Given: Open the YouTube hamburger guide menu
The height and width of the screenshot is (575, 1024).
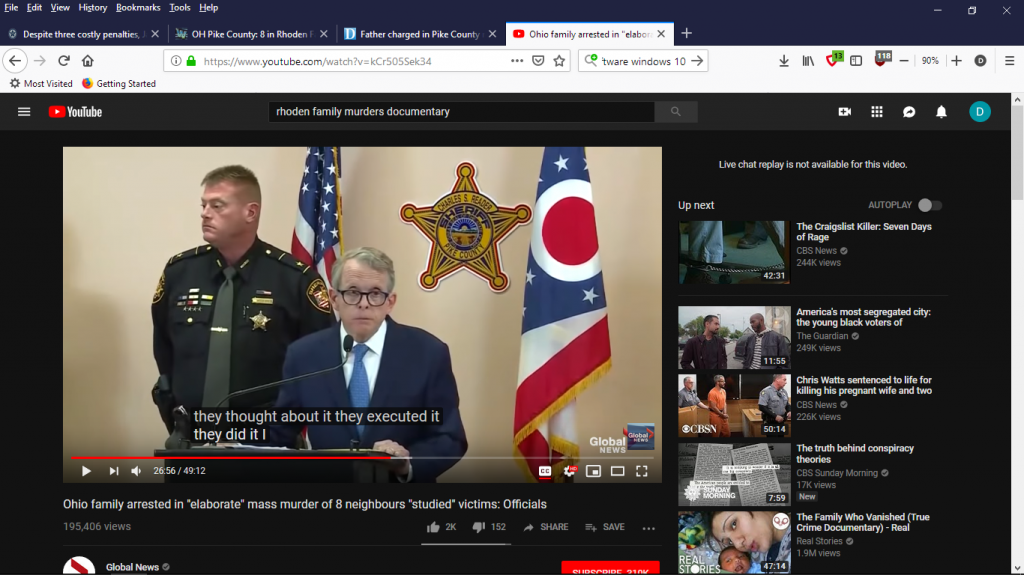Looking at the screenshot, I should (24, 112).
